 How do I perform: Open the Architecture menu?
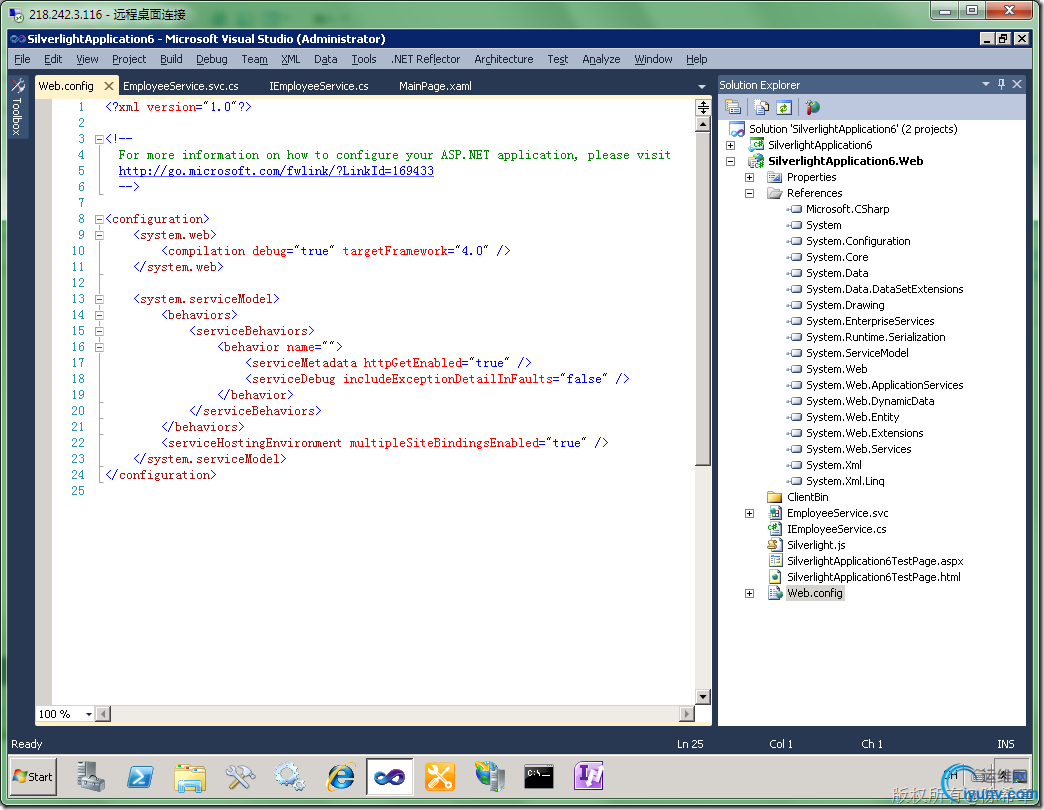[503, 59]
